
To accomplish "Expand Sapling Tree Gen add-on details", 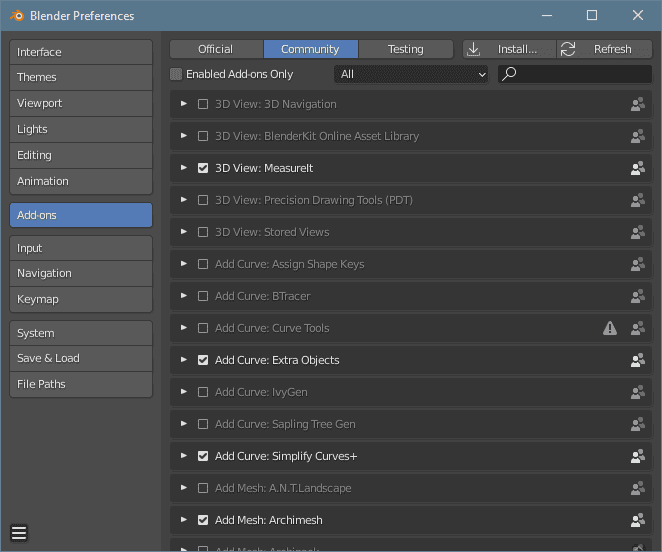I will click(184, 424).
